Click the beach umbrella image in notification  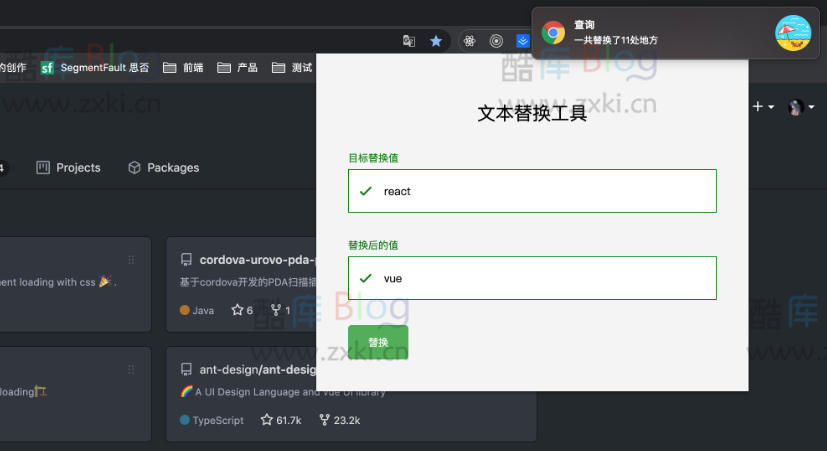(793, 33)
